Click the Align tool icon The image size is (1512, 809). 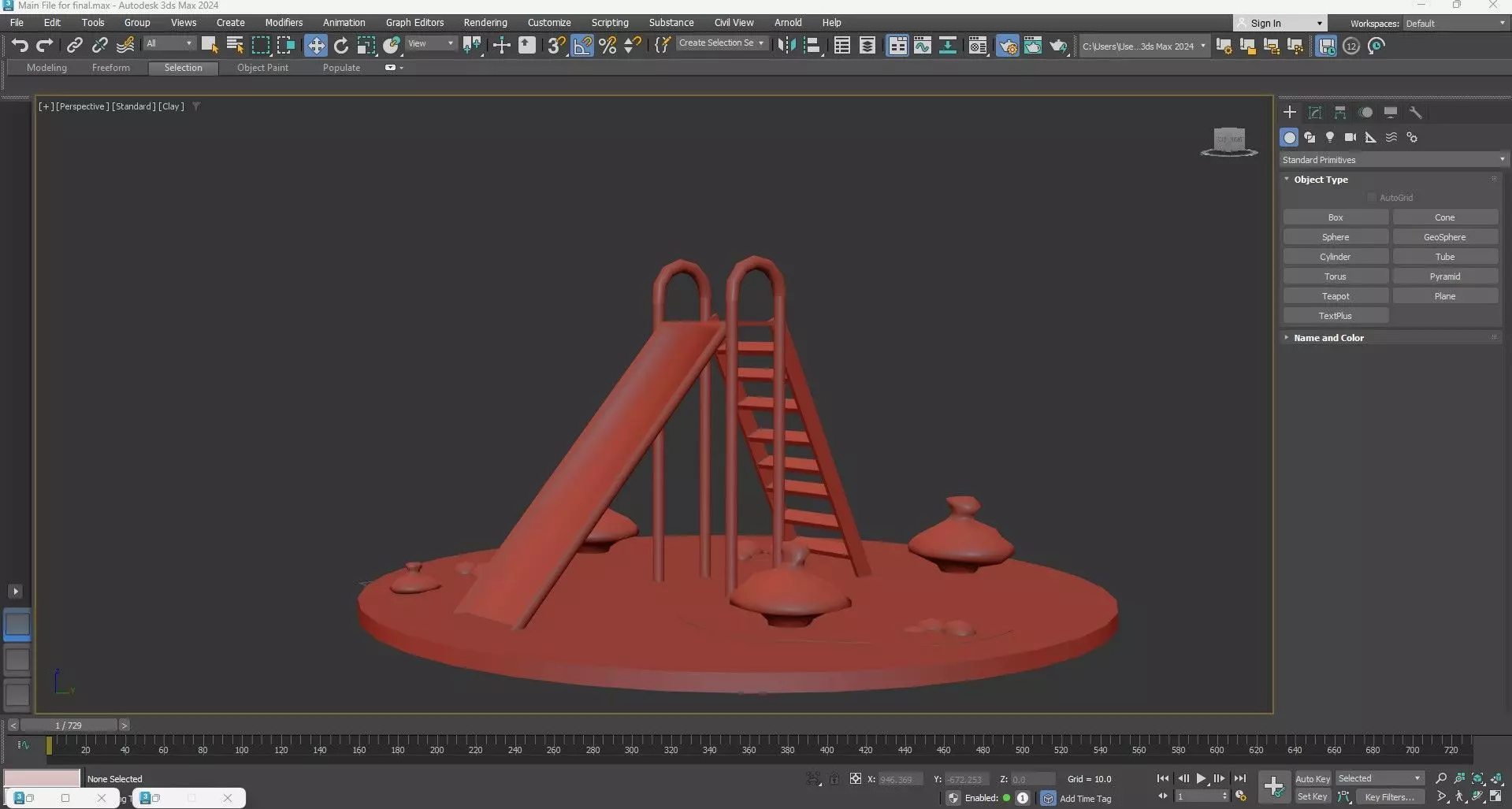(x=812, y=46)
